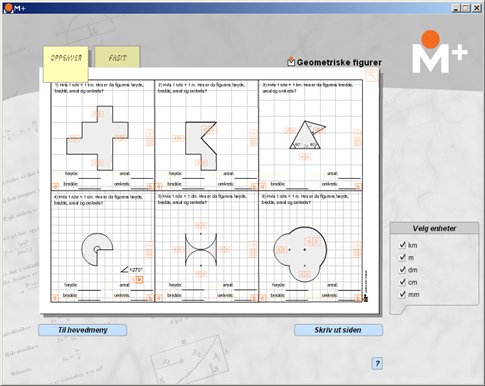The width and height of the screenshot is (485, 386).
Task: Open help with the question mark button
Action: click(377, 363)
